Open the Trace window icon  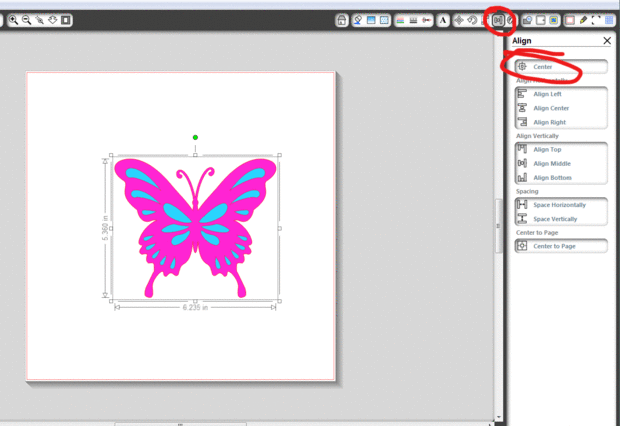(553, 20)
